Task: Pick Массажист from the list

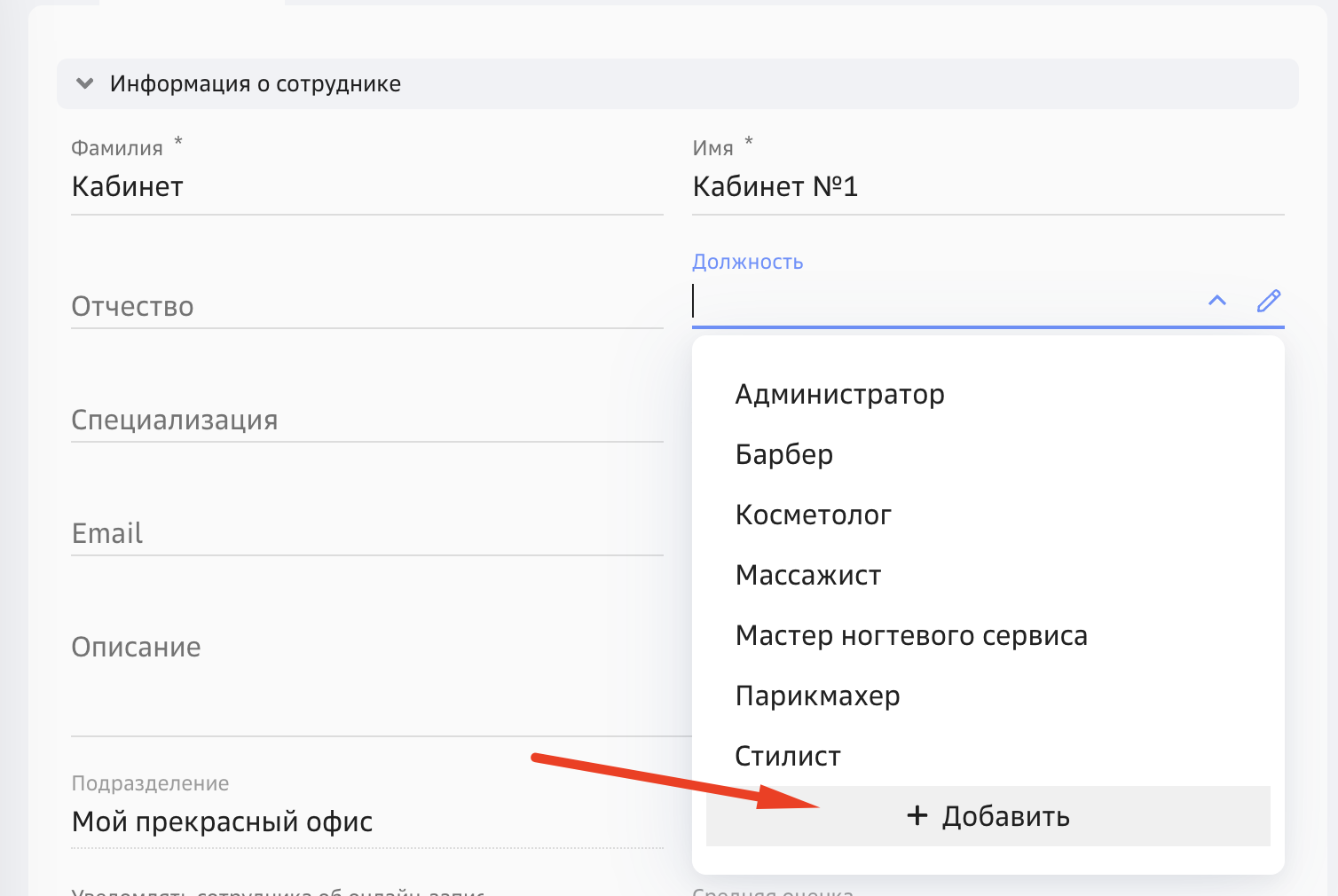Action: [x=807, y=575]
